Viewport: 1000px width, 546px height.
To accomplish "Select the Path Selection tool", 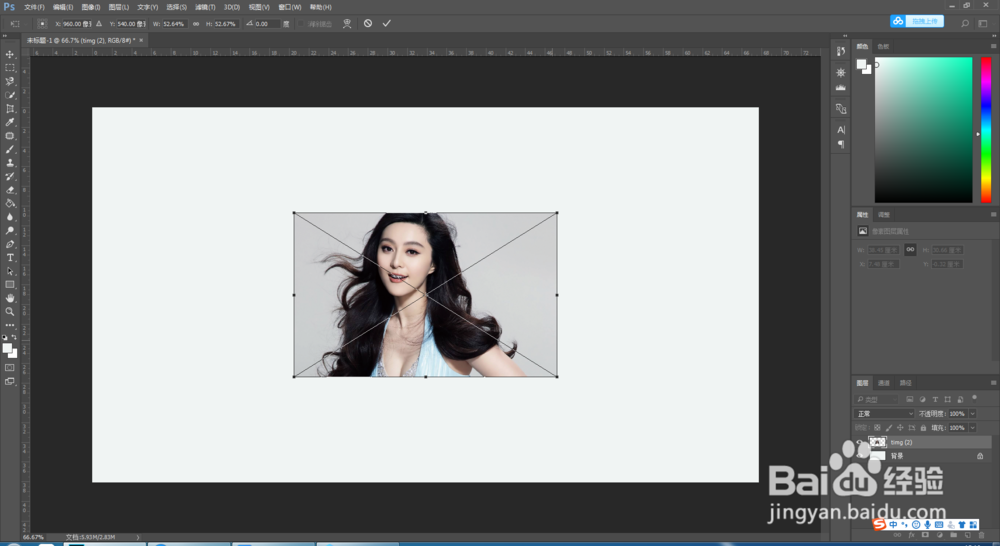I will coord(10,271).
